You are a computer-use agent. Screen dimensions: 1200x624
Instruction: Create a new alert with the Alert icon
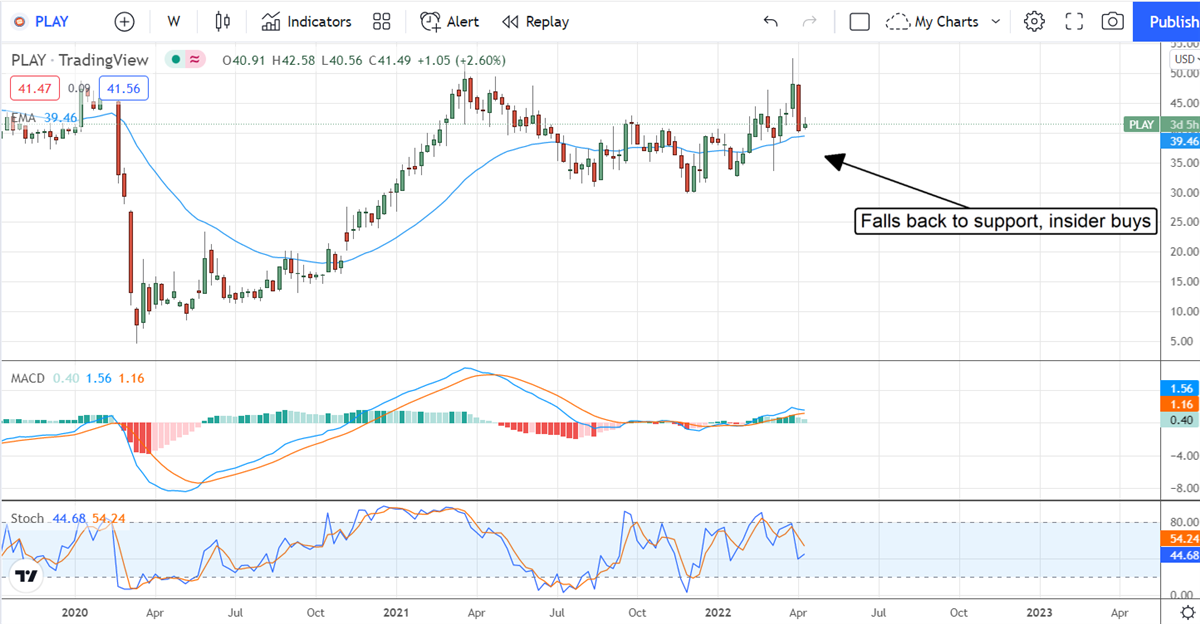coord(449,21)
